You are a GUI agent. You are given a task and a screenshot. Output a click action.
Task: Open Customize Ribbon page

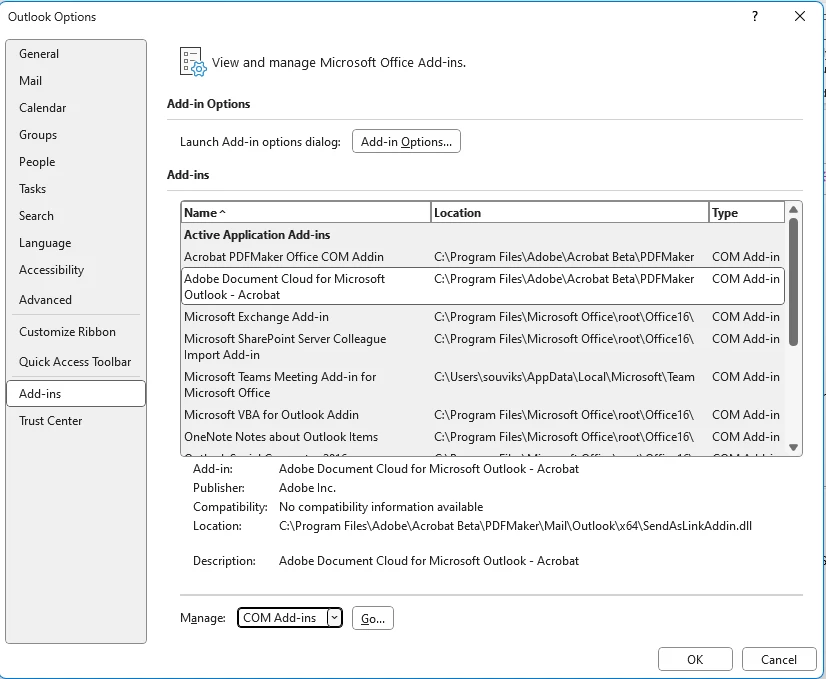tap(76, 331)
